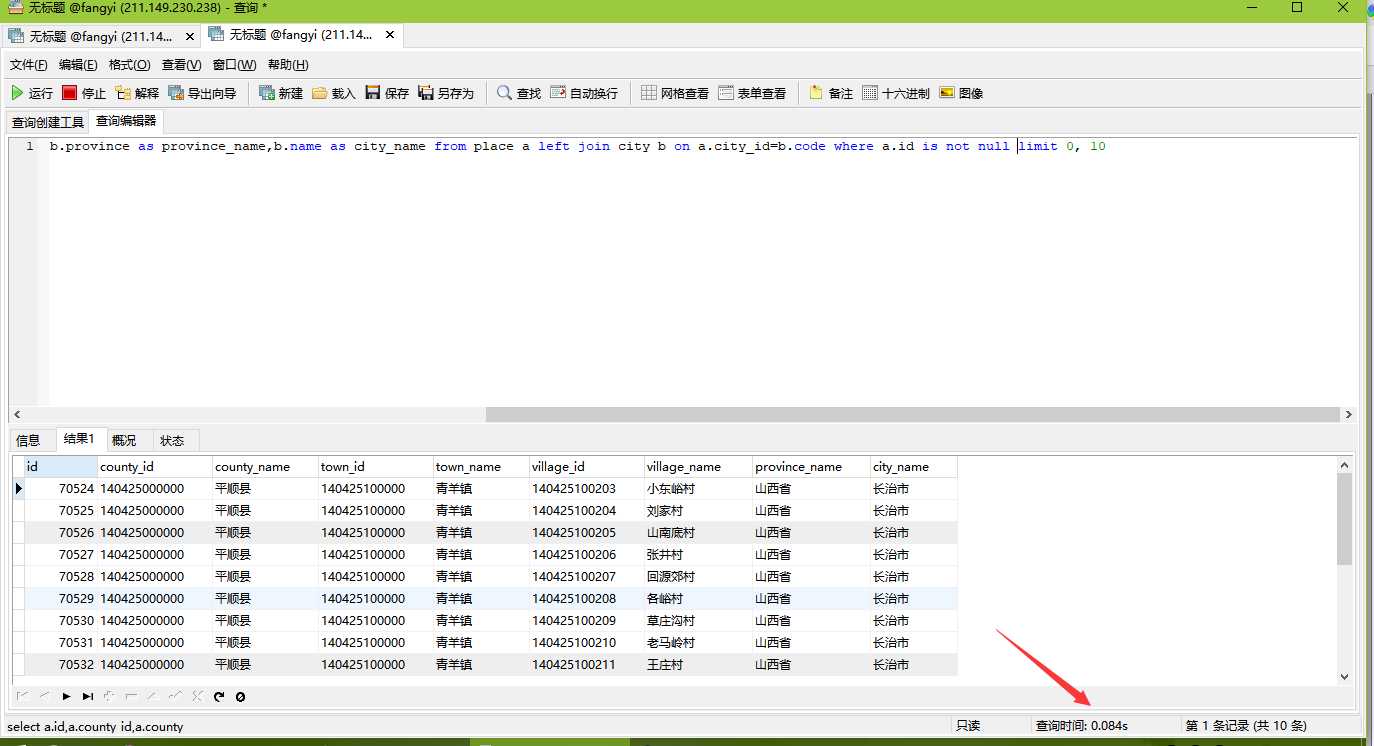1374x746 pixels.
Task: Close the first 无标题 @fangyi tab
Action: click(x=189, y=35)
